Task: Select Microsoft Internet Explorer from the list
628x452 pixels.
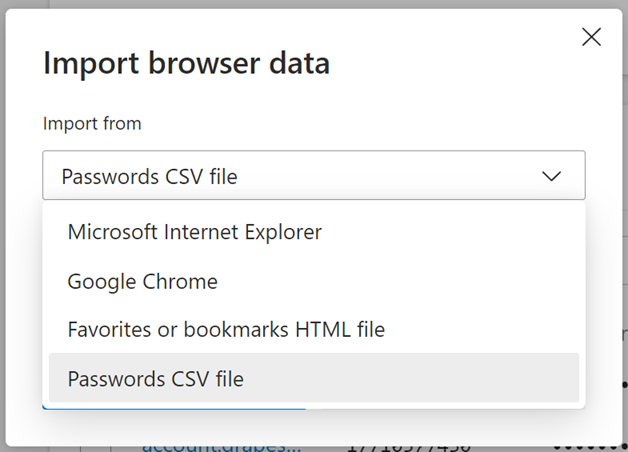Action: pyautogui.click(x=195, y=232)
